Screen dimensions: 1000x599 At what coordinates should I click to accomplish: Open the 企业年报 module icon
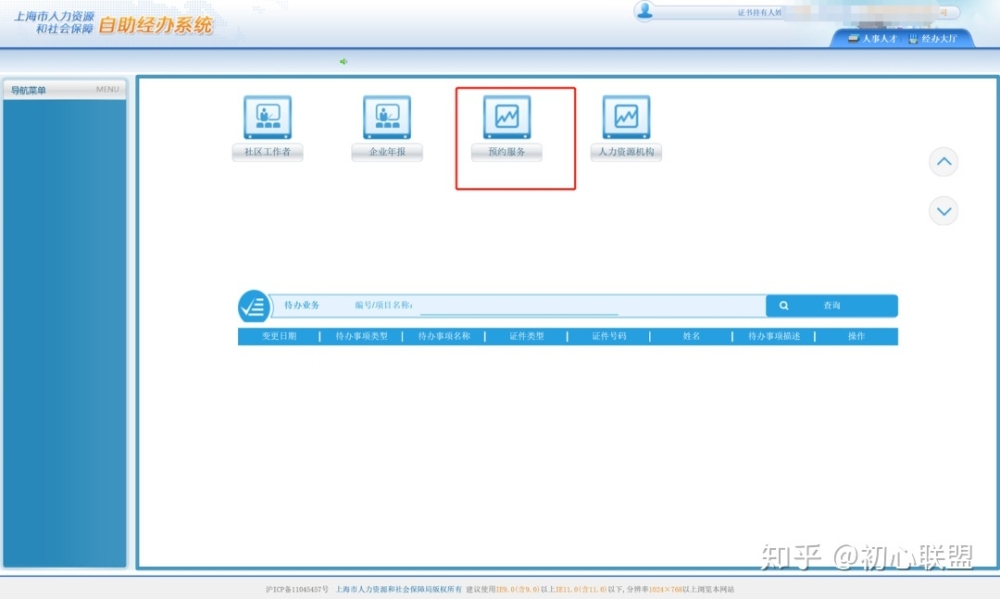point(387,117)
